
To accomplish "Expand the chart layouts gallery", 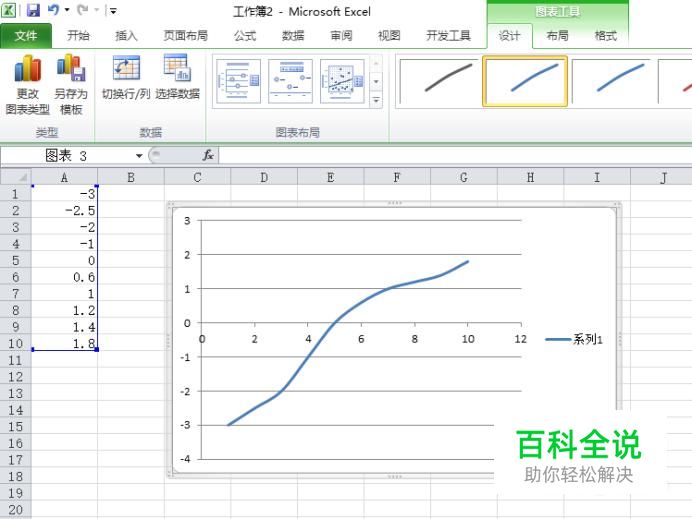I will pyautogui.click(x=376, y=100).
